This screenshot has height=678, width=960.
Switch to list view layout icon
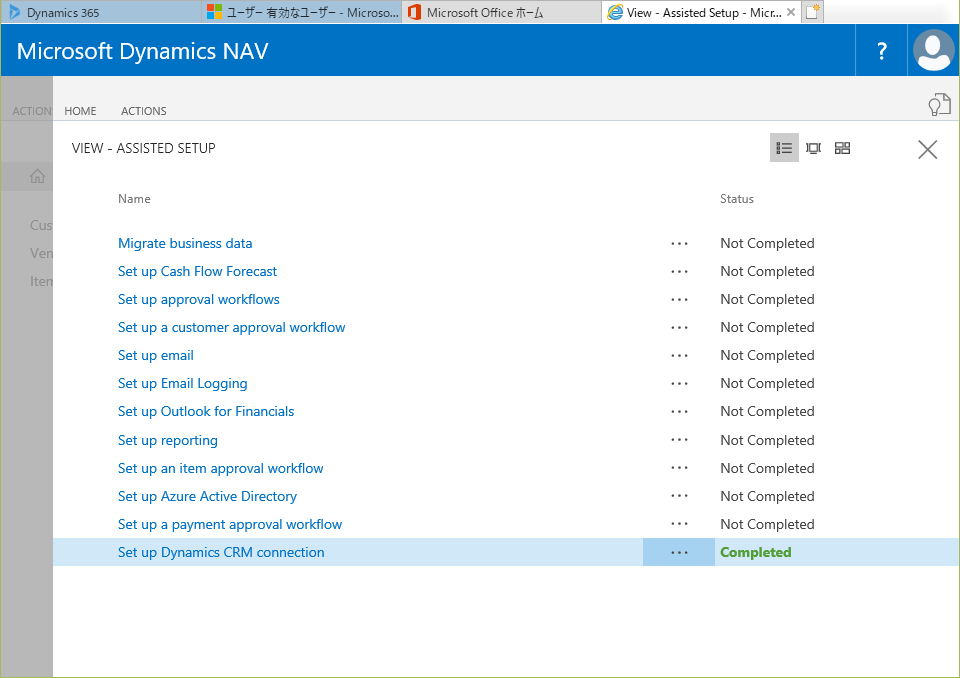(784, 148)
